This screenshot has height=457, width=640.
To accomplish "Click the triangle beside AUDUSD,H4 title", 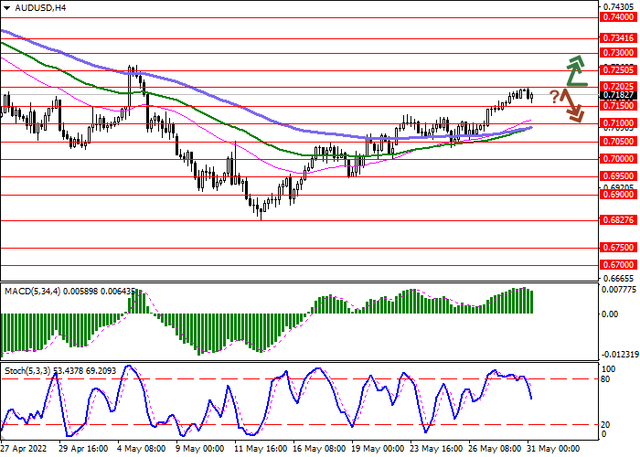I will pos(6,7).
